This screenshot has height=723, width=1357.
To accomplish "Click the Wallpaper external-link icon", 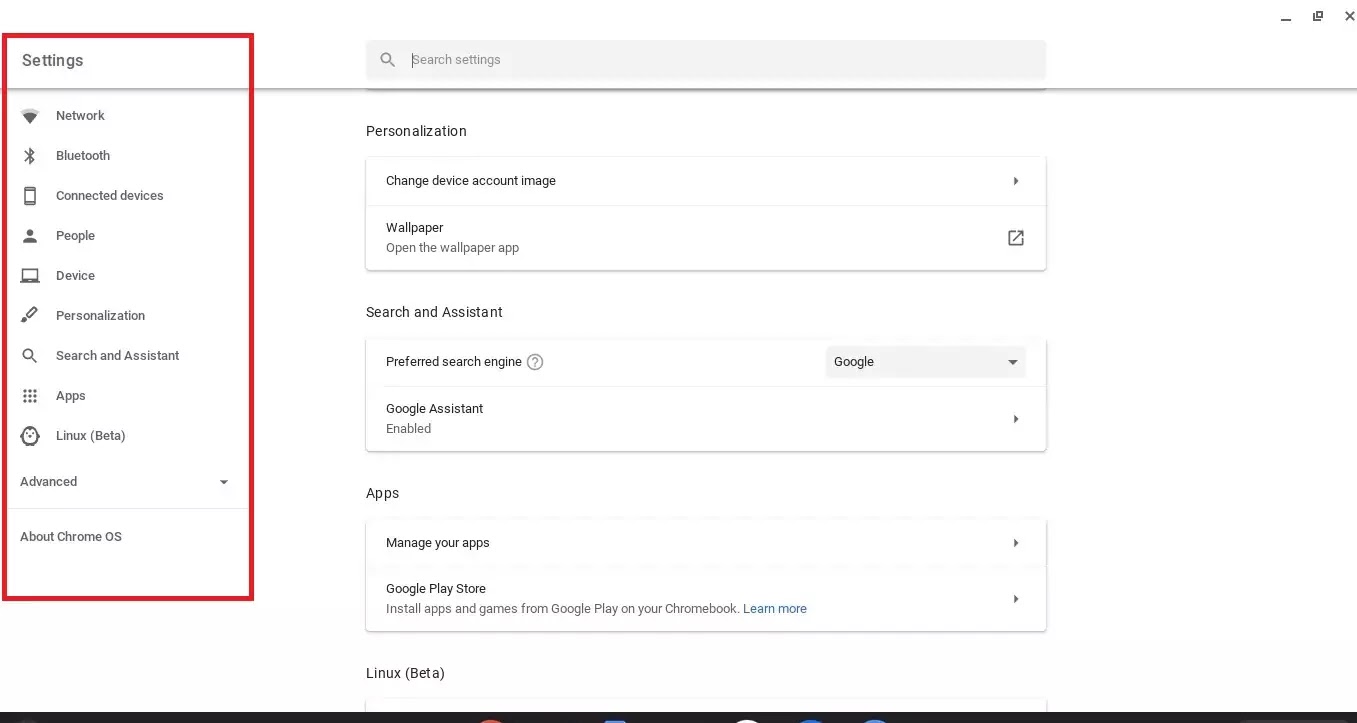I will tap(1015, 238).
